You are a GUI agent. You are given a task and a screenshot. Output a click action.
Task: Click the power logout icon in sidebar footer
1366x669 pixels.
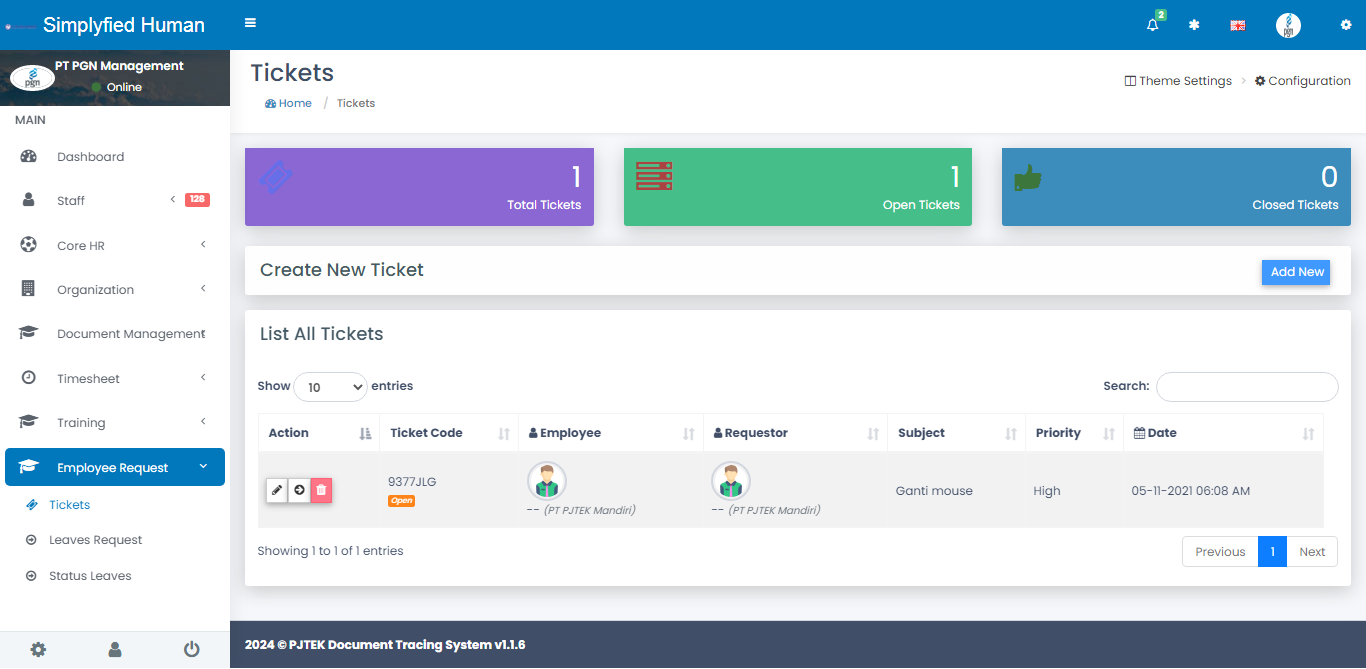coord(192,650)
